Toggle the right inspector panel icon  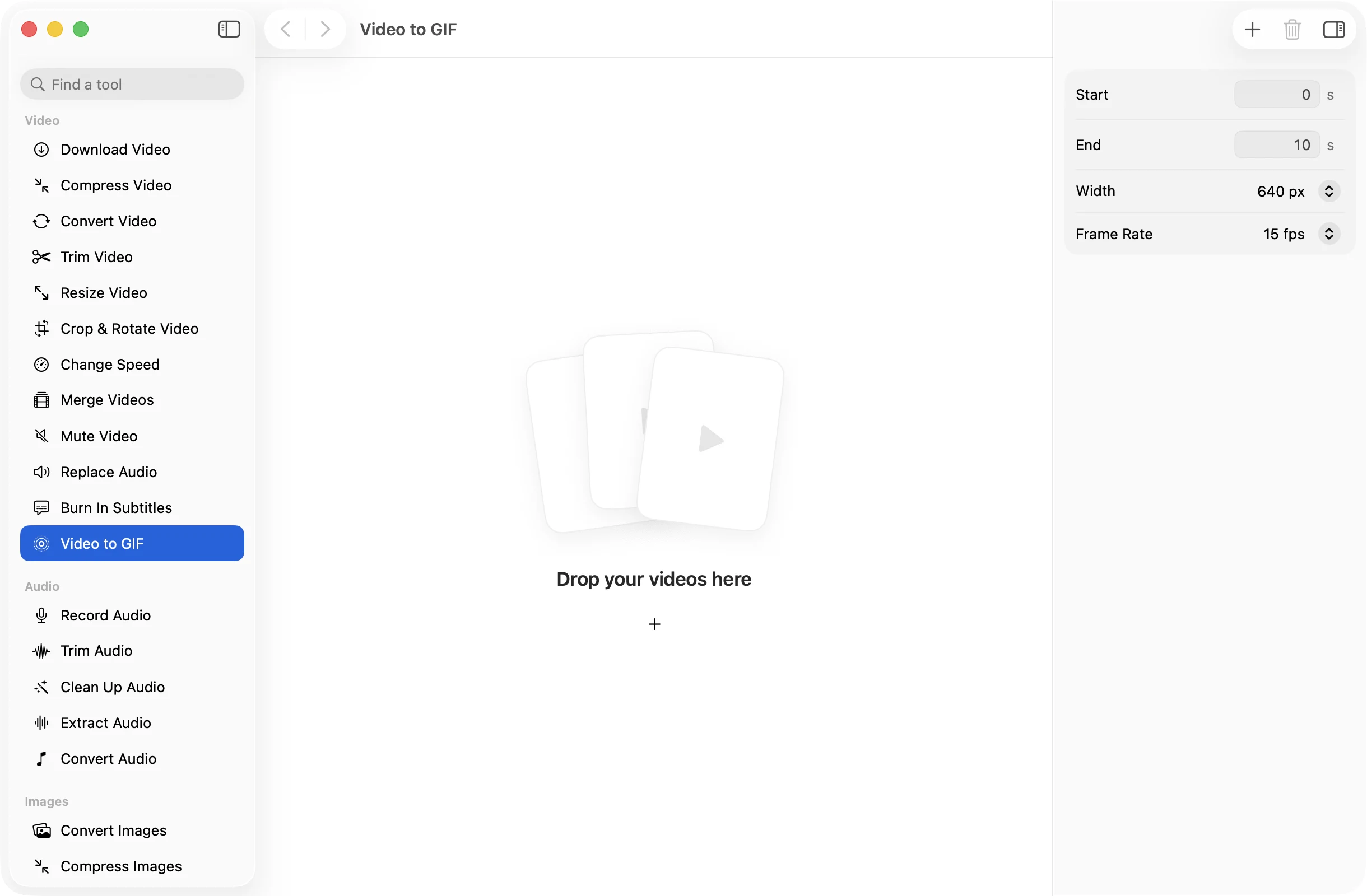coord(1334,29)
